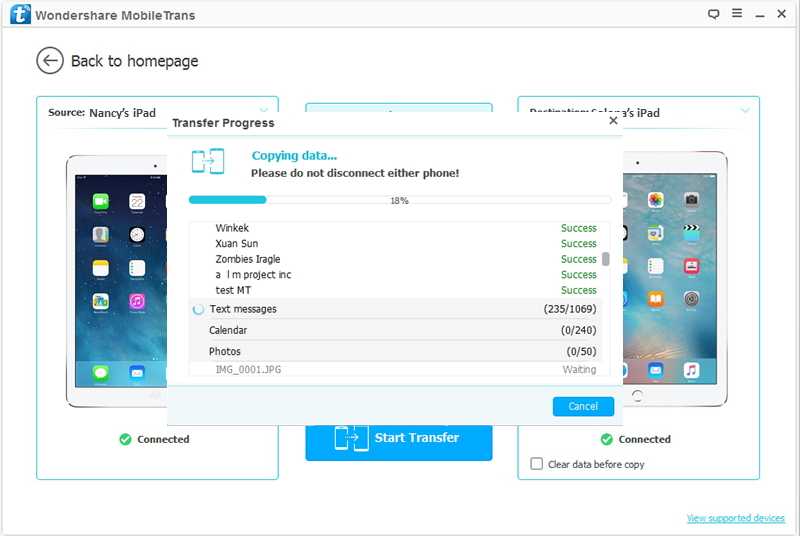
Task: Click Clock app icon on source iPad
Action: (137, 235)
